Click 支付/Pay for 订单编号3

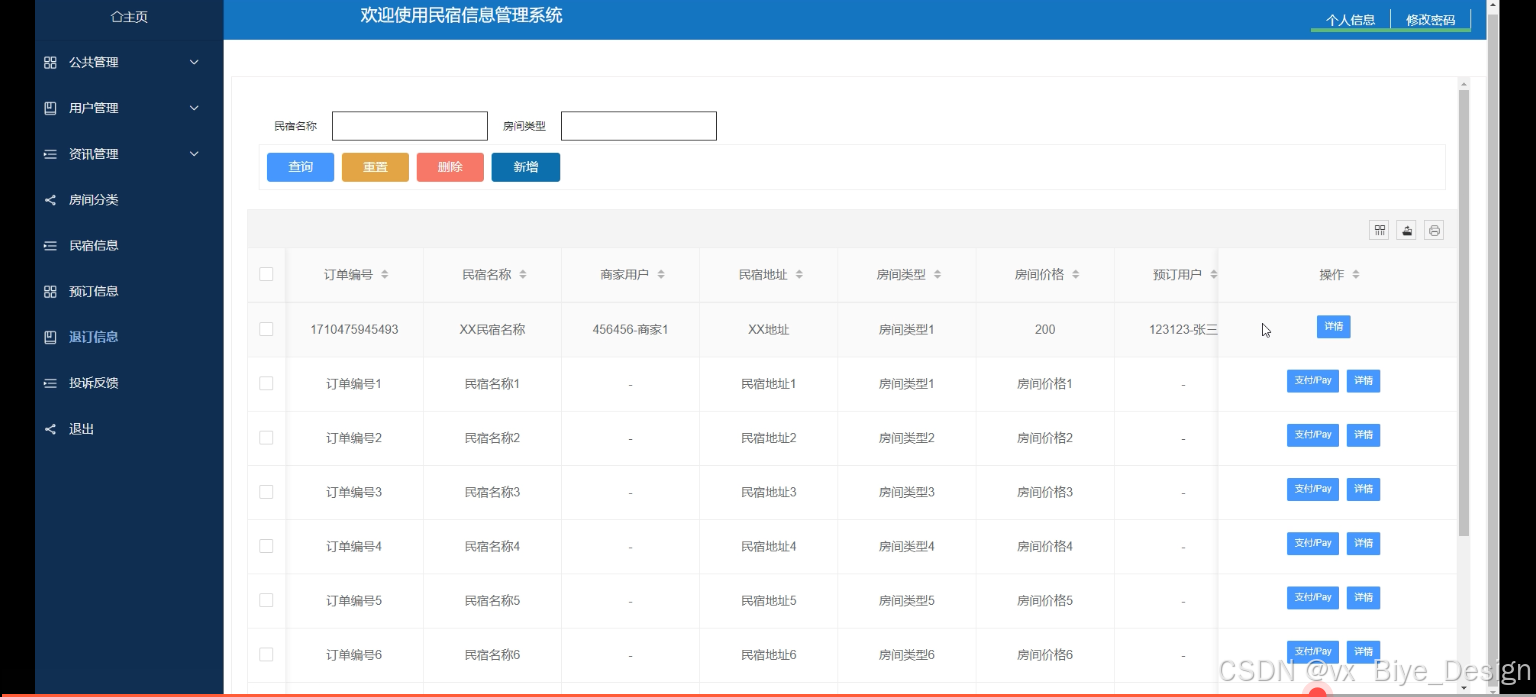click(1312, 489)
